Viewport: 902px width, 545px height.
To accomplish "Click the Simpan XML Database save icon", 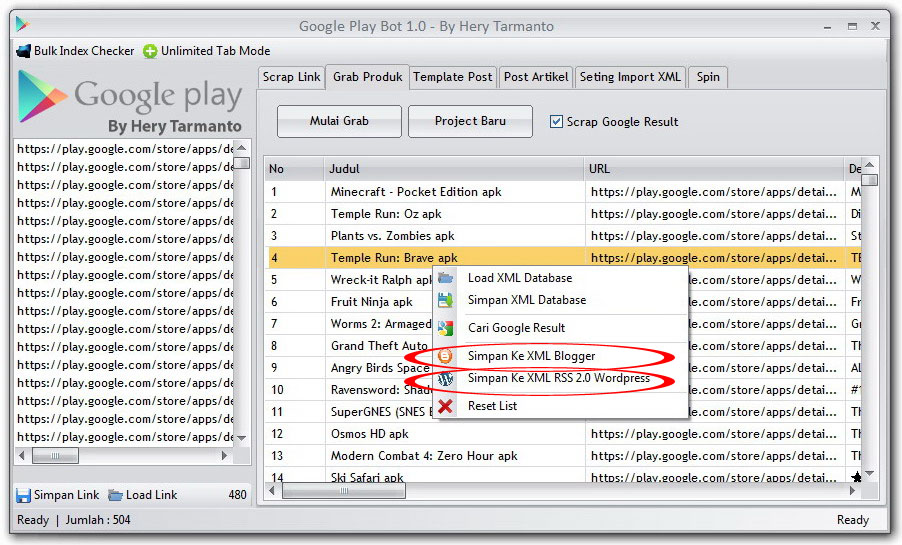I will click(445, 300).
